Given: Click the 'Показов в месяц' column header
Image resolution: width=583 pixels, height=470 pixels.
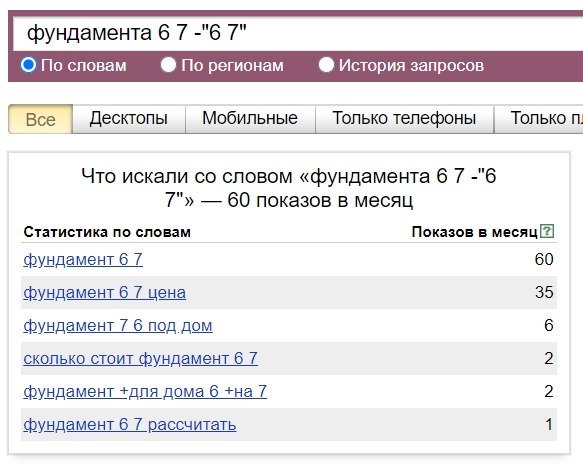Looking at the screenshot, I should pyautogui.click(x=475, y=232).
